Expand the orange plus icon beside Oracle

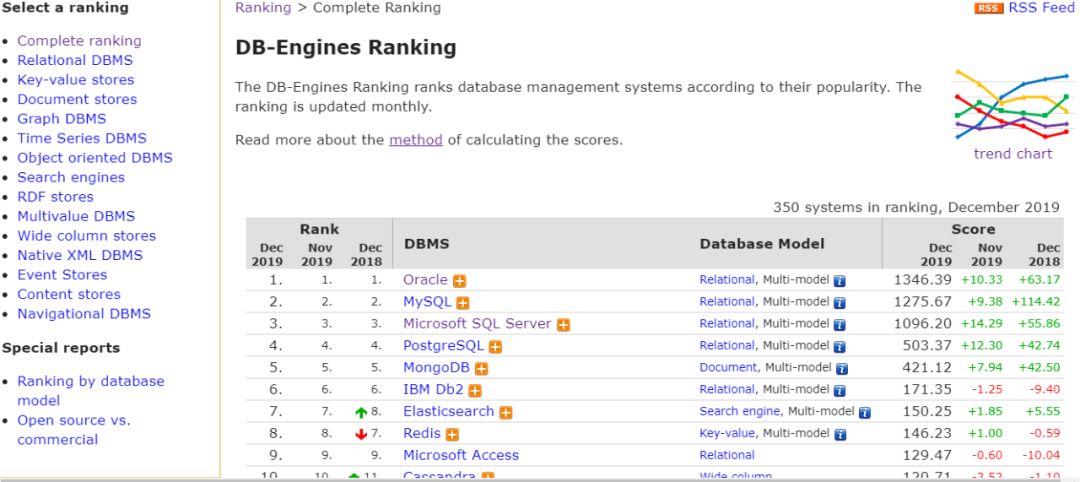460,281
